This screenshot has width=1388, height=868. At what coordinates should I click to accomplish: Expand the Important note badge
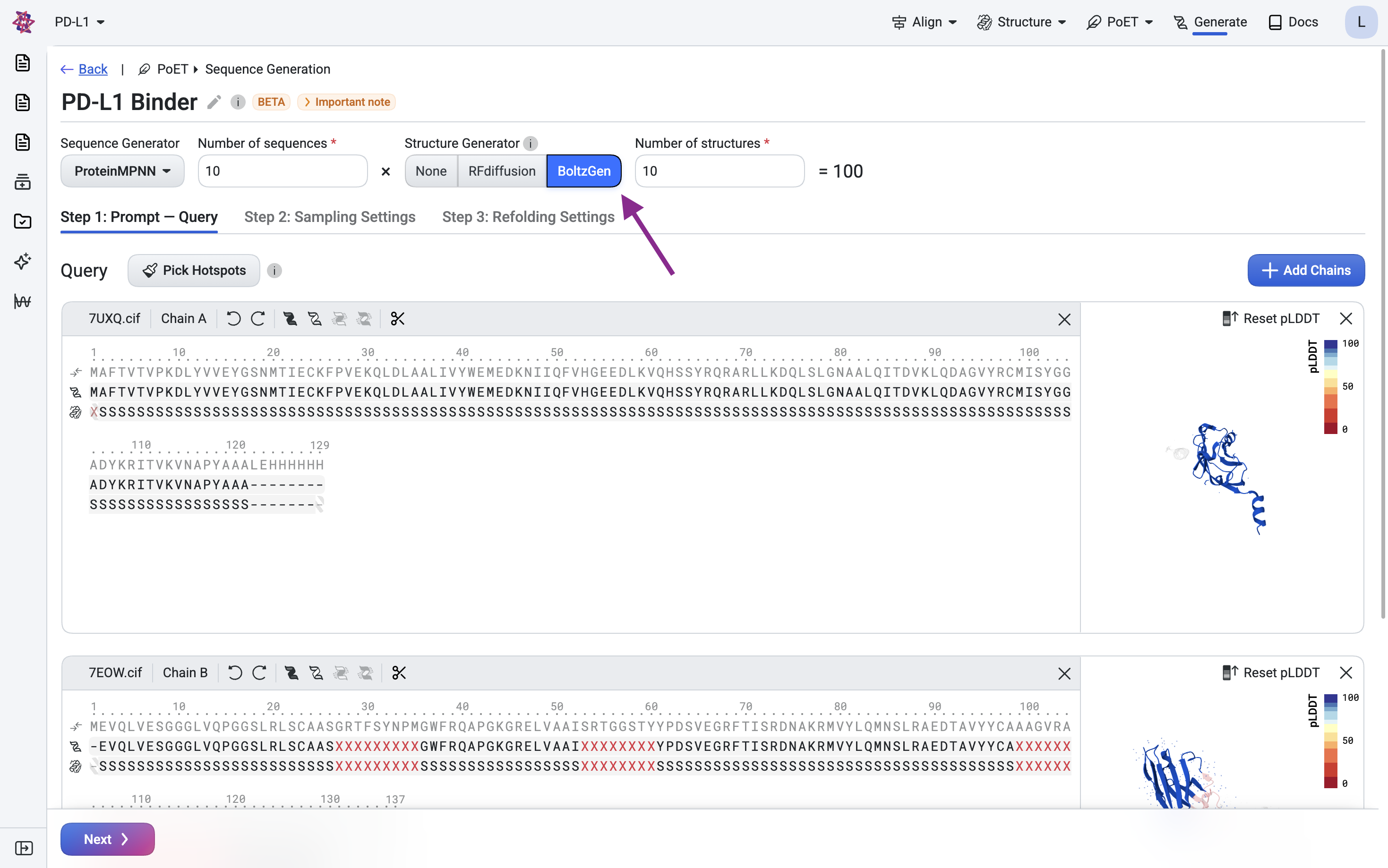(x=347, y=102)
